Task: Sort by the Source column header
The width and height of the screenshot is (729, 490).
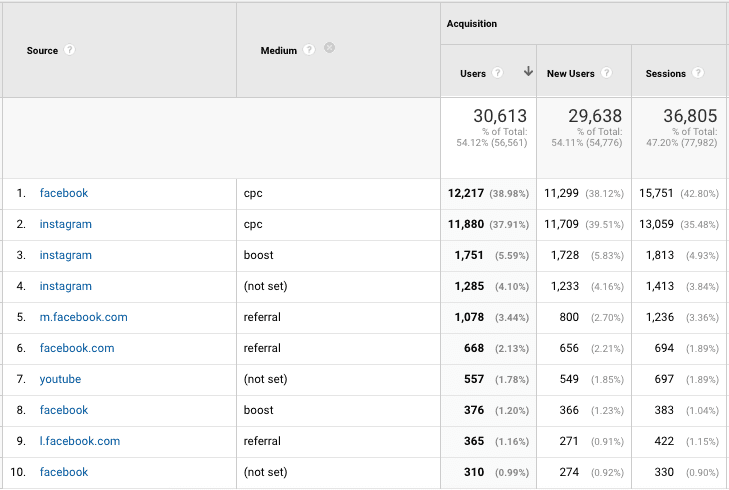Action: click(42, 51)
